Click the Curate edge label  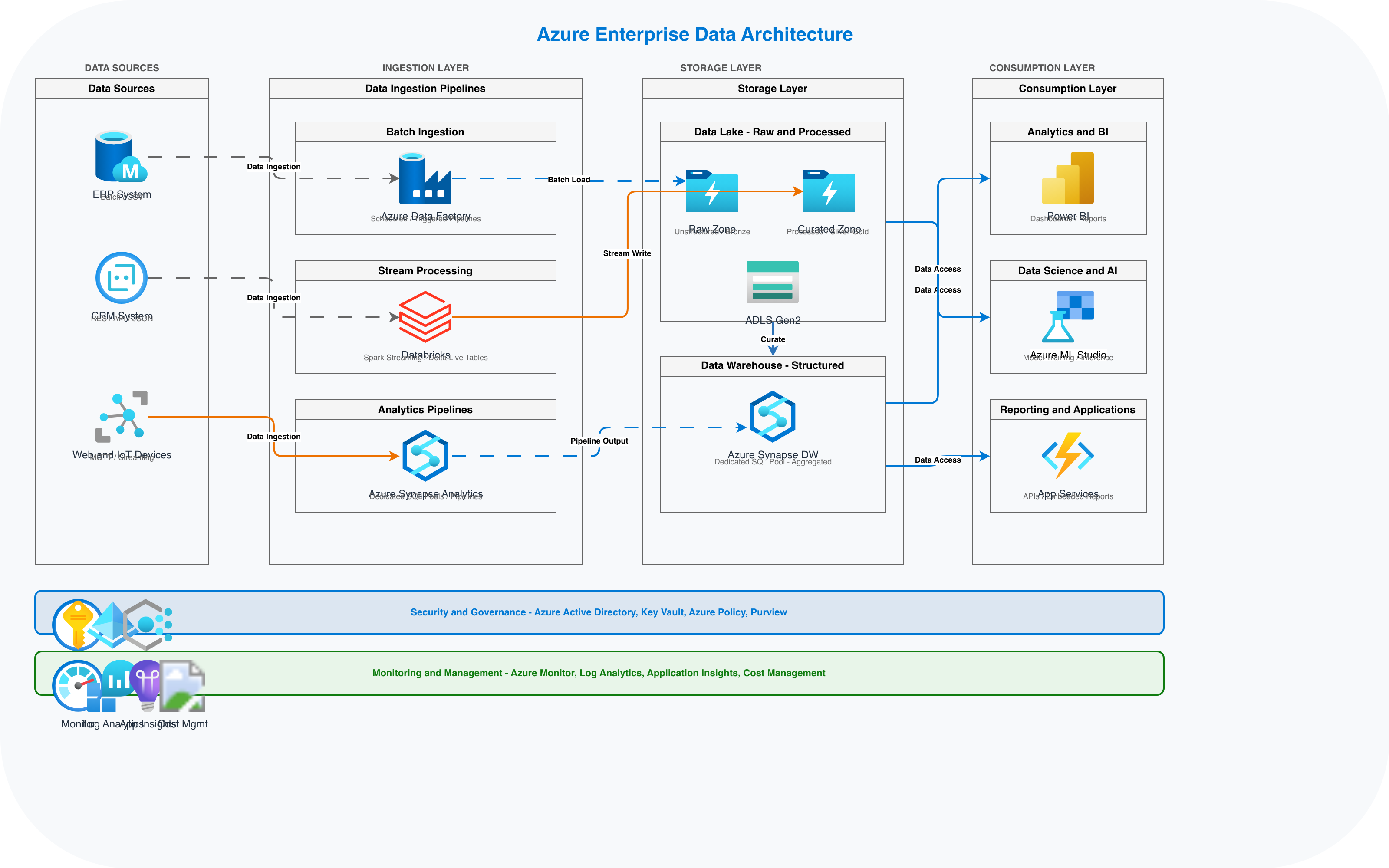[x=773, y=339]
